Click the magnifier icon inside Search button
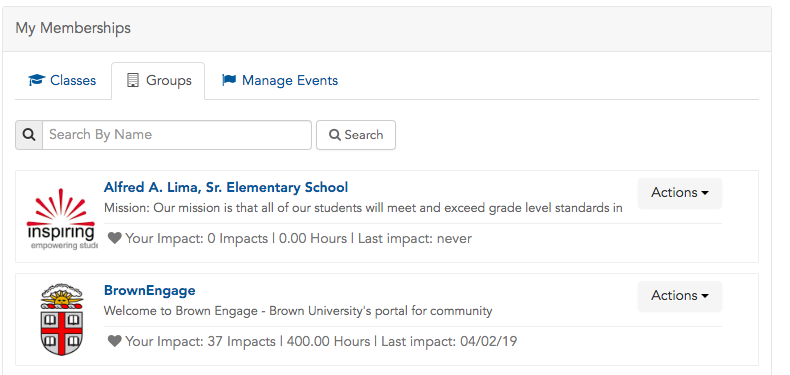The height and width of the screenshot is (375, 790). pyautogui.click(x=335, y=135)
